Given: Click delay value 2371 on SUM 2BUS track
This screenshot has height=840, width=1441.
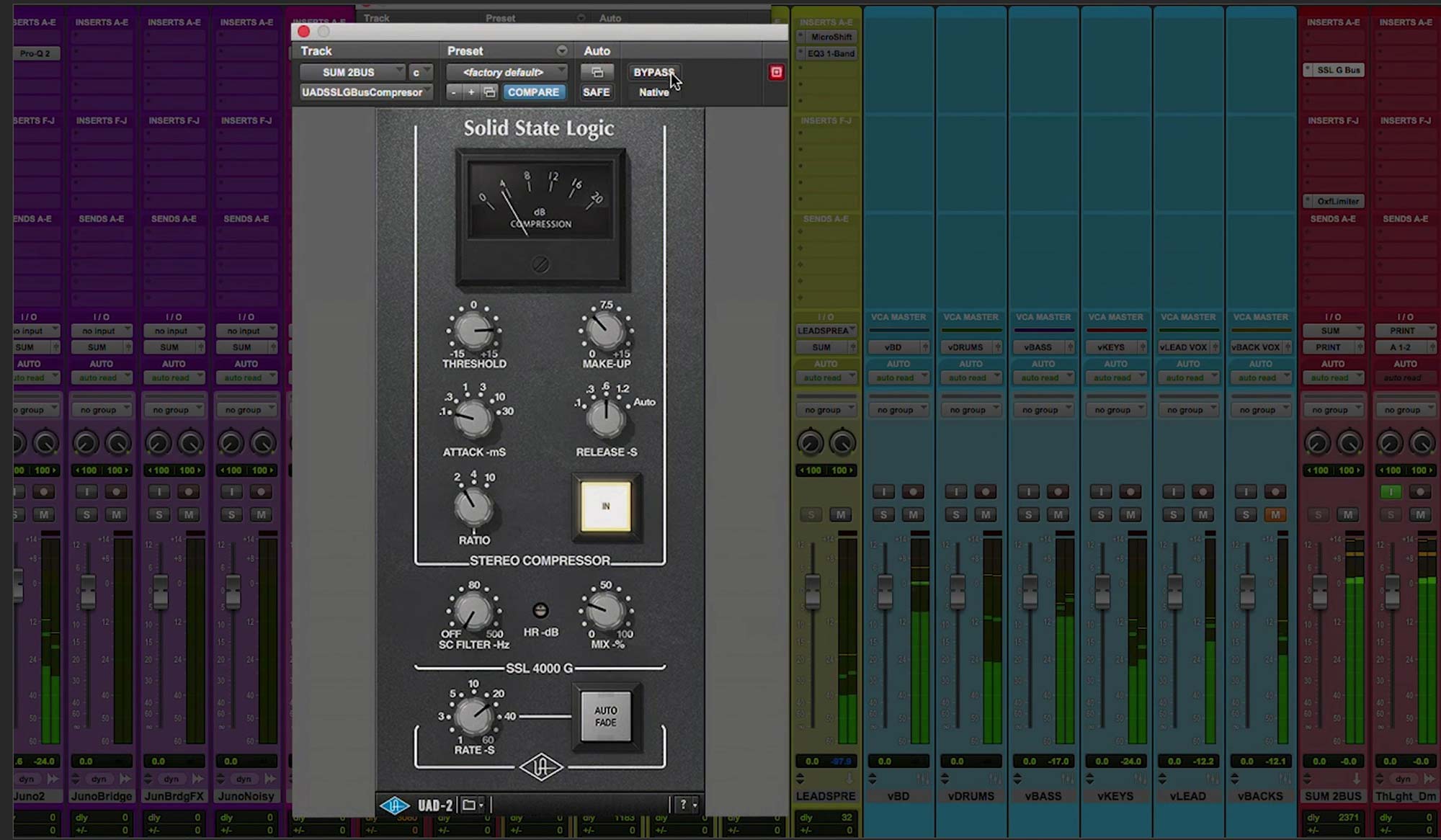Looking at the screenshot, I should tap(1348, 818).
